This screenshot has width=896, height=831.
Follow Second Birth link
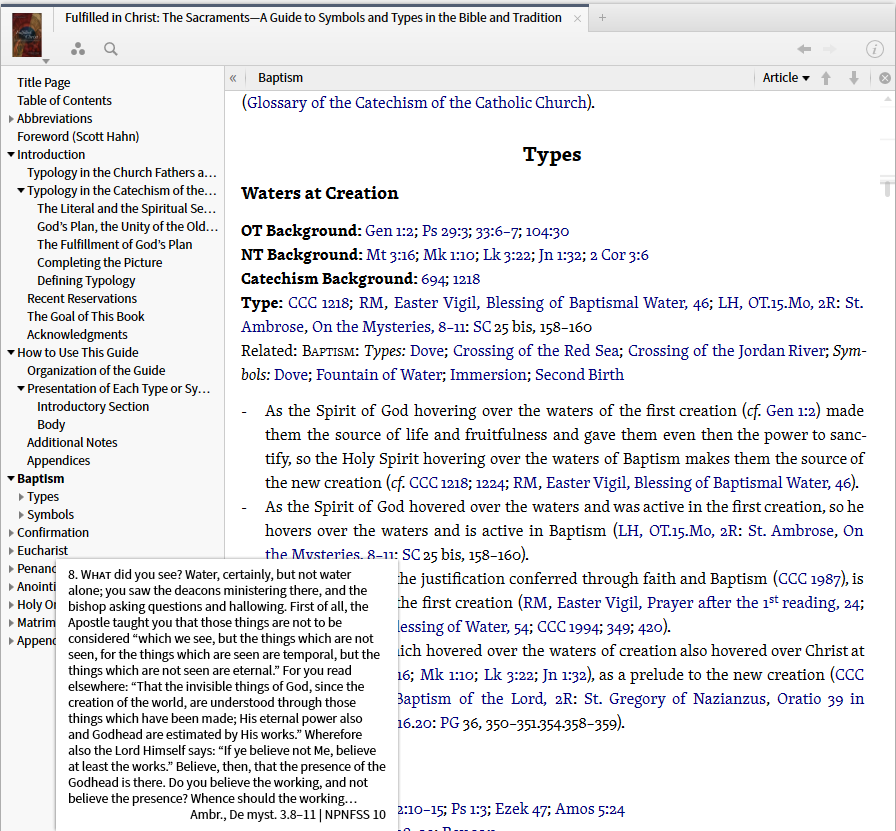point(579,375)
